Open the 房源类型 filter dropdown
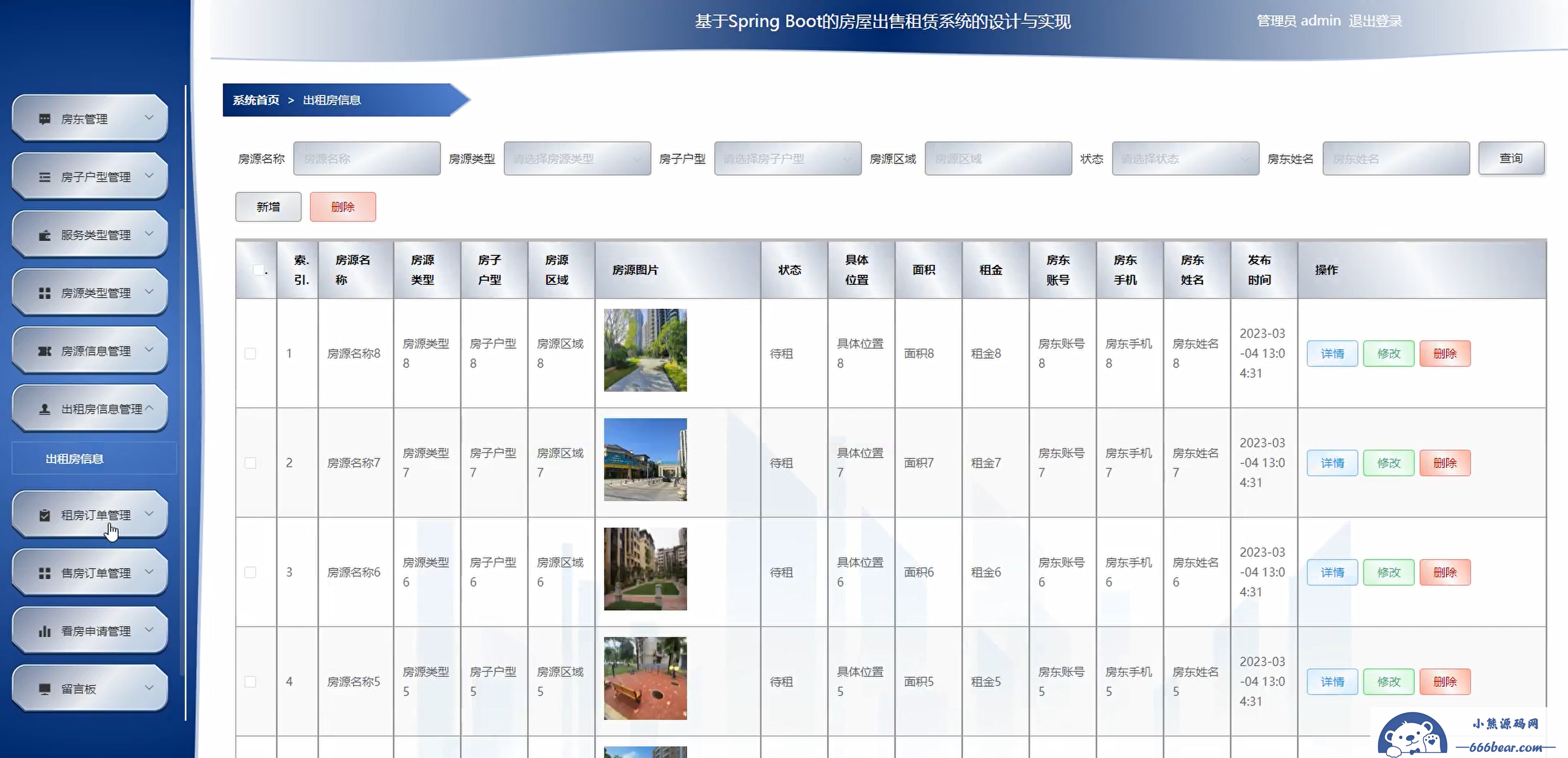Image resolution: width=1568 pixels, height=758 pixels. [577, 159]
